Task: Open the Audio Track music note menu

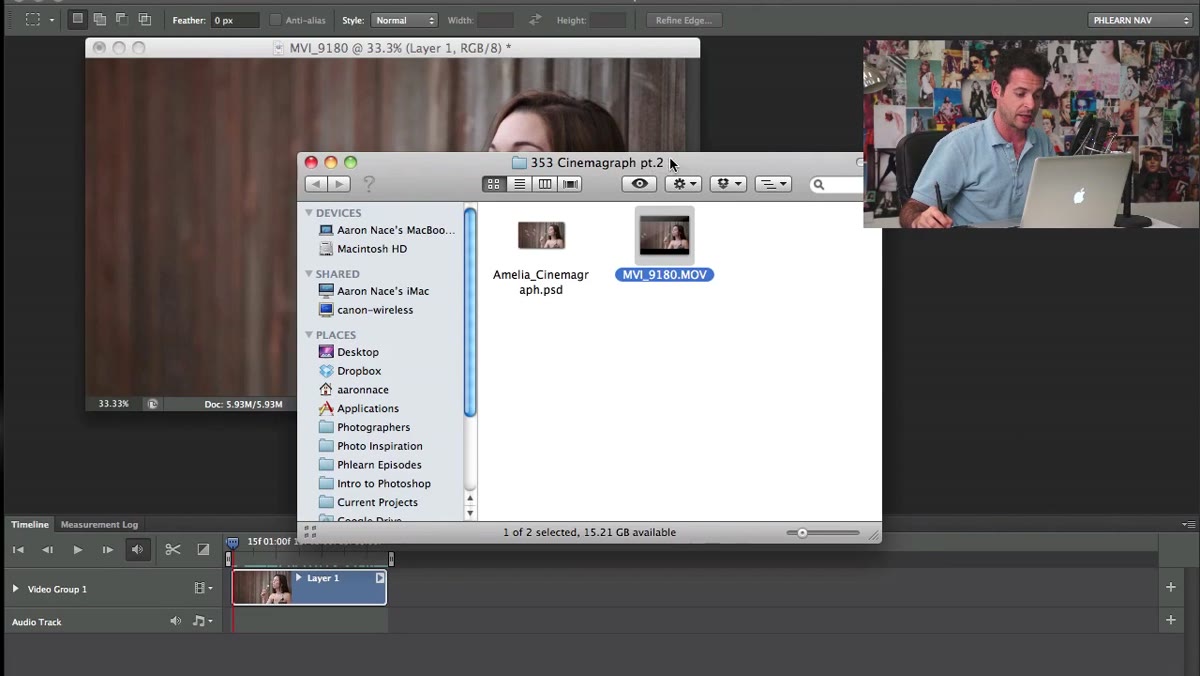Action: click(202, 621)
